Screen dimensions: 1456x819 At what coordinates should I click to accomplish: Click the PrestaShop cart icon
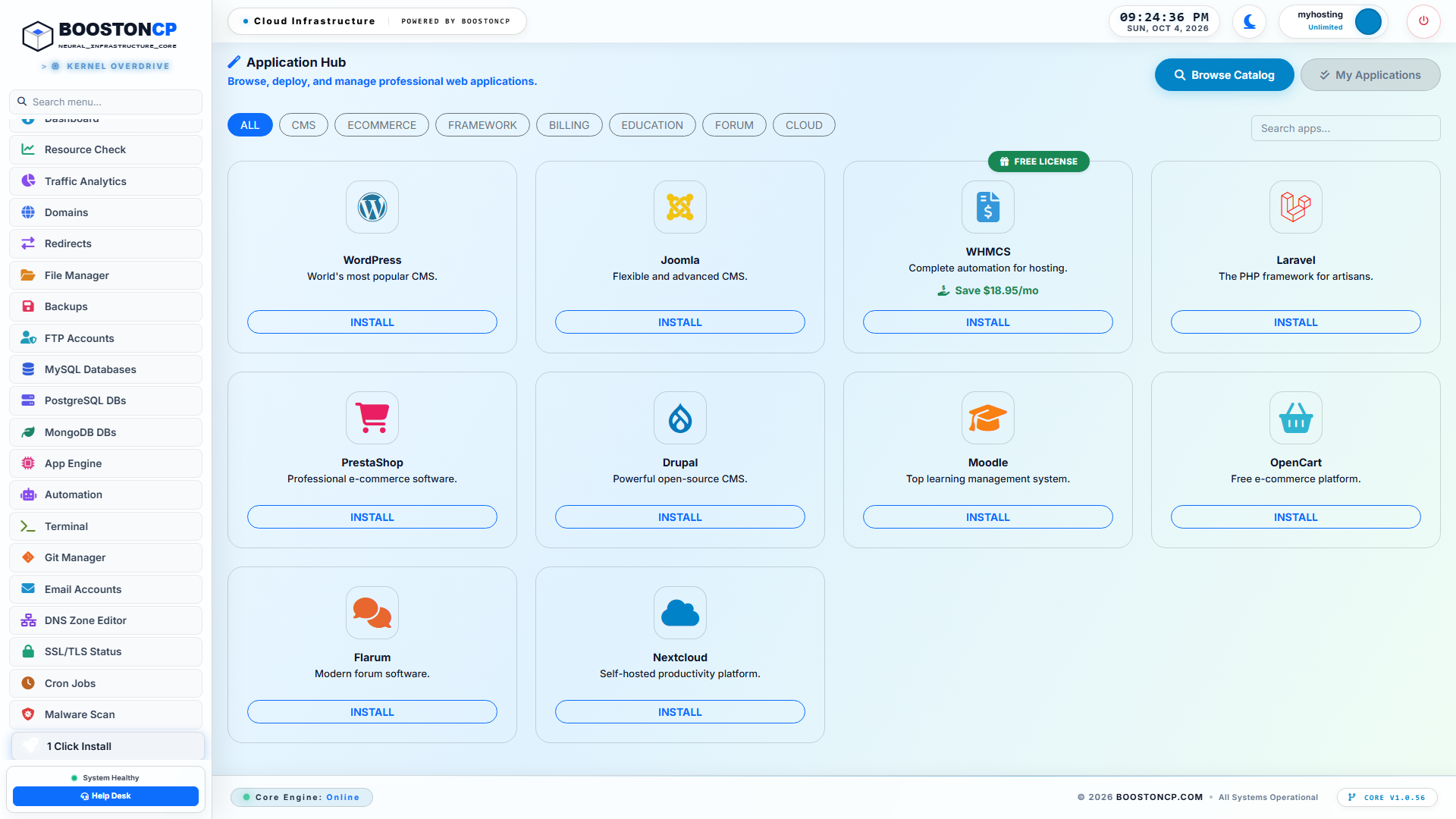[x=372, y=418]
